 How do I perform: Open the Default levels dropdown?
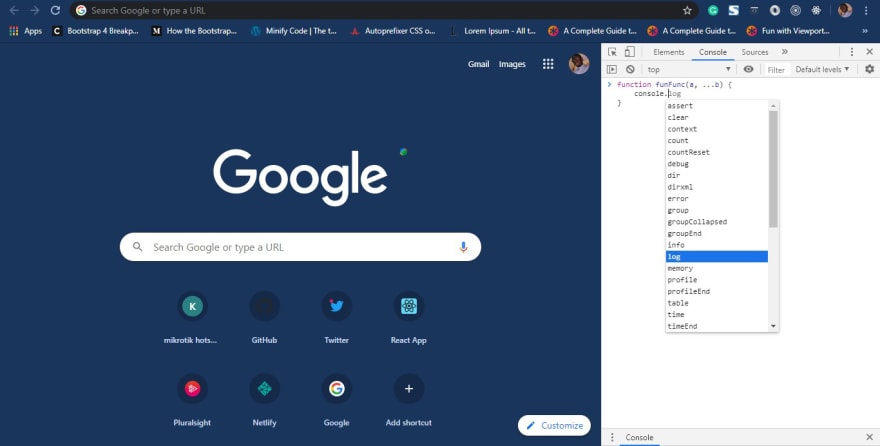[822, 69]
